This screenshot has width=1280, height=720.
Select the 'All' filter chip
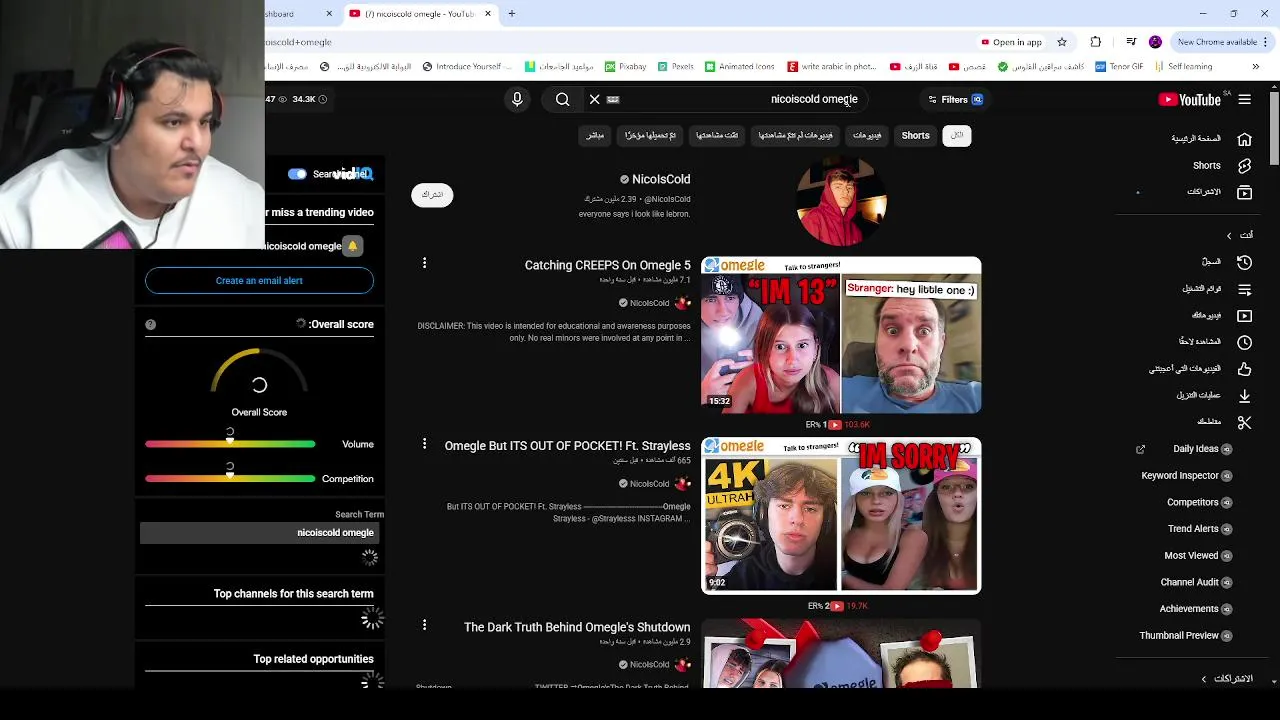(x=957, y=135)
